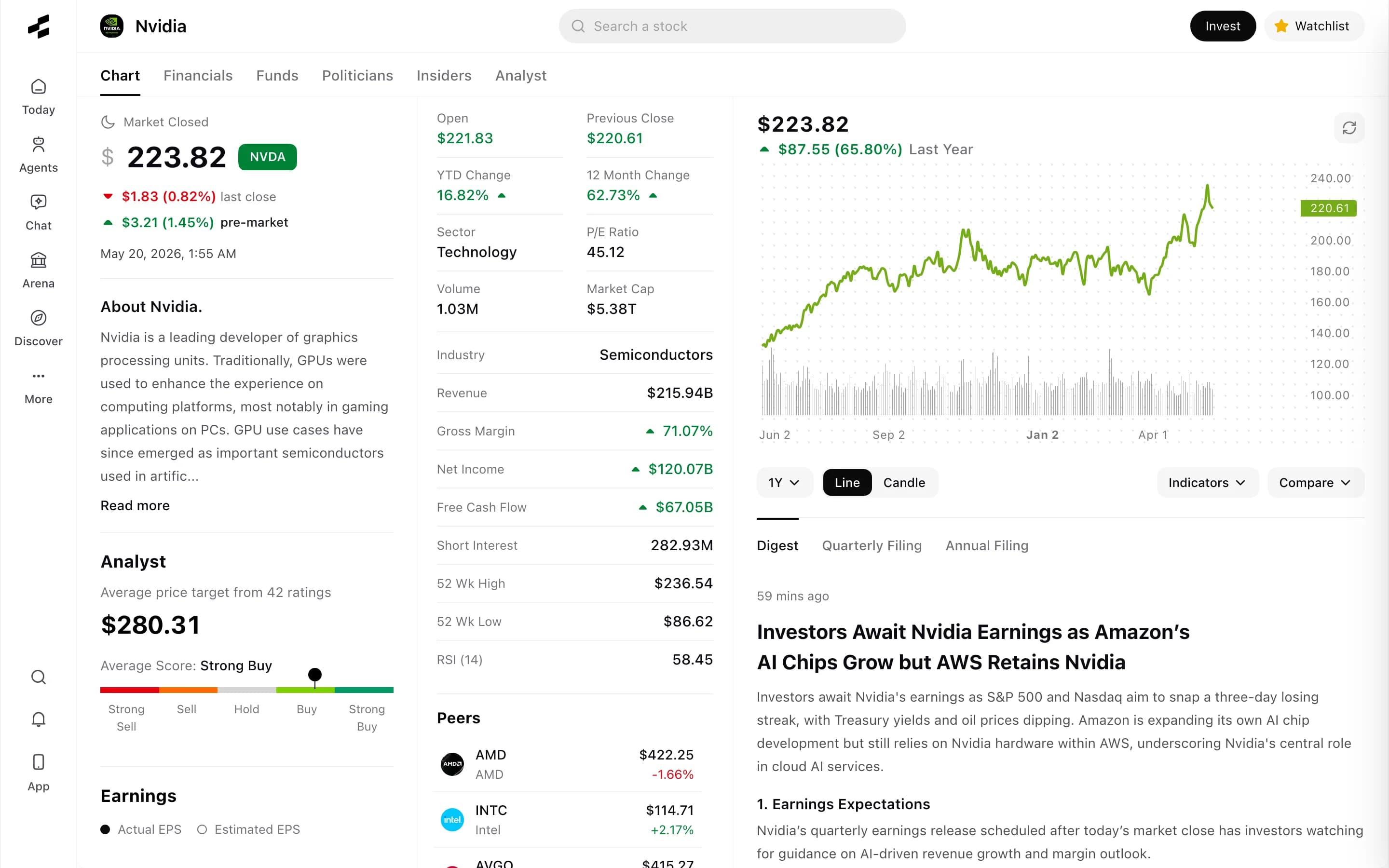Click the Market Cap $5.38T value
Viewport: 1389px width, 868px height.
tap(611, 309)
